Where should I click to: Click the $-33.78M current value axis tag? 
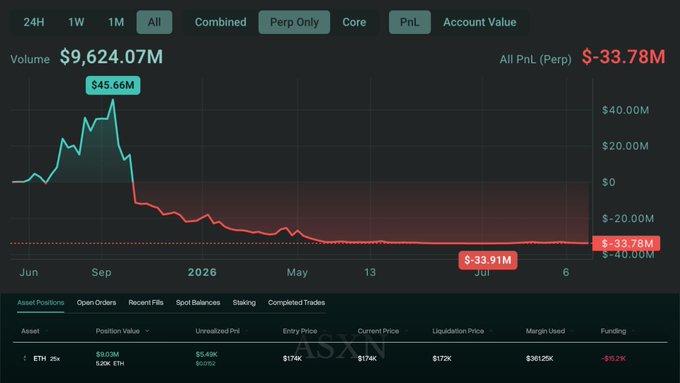tap(626, 243)
